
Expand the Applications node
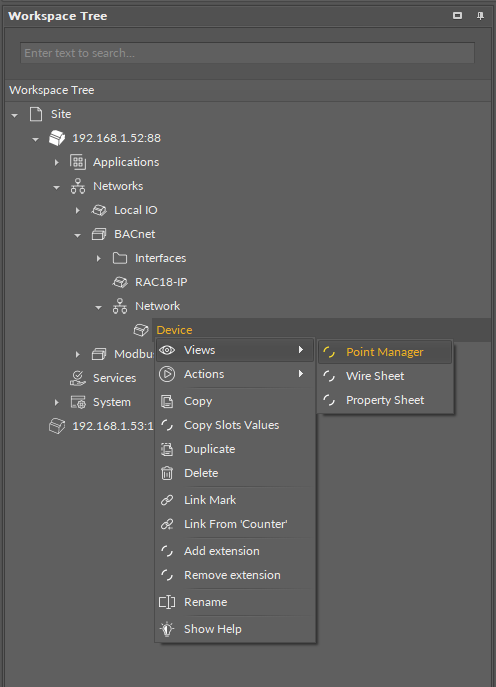[57, 163]
